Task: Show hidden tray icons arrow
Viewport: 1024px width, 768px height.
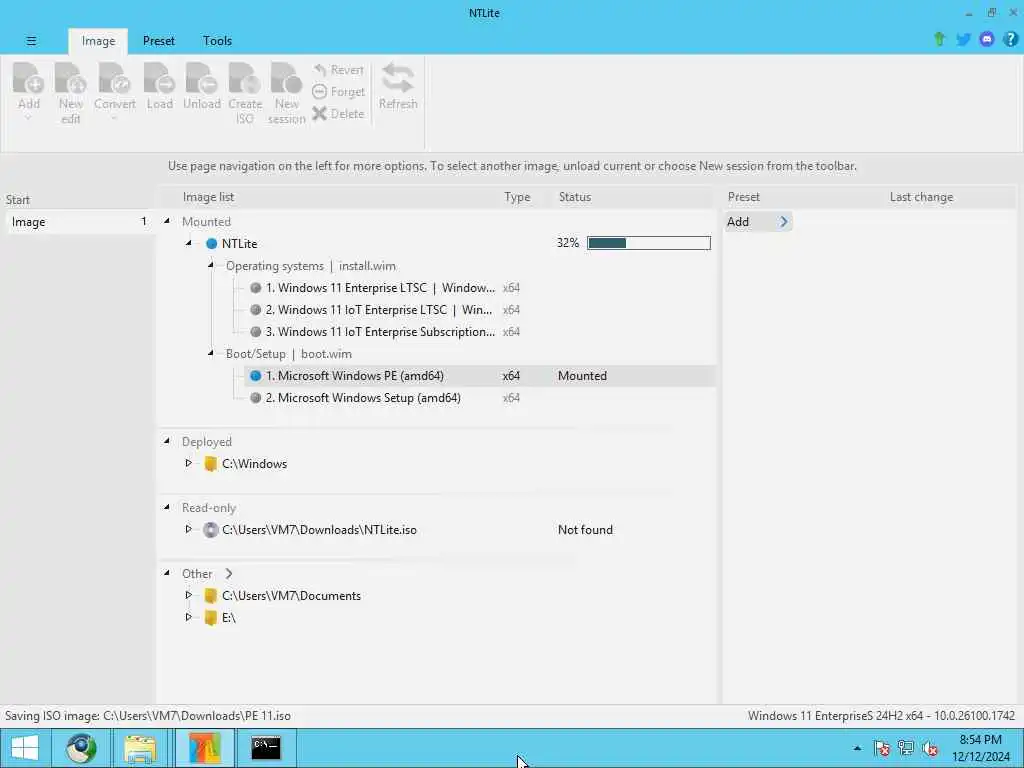Action: pos(857,748)
